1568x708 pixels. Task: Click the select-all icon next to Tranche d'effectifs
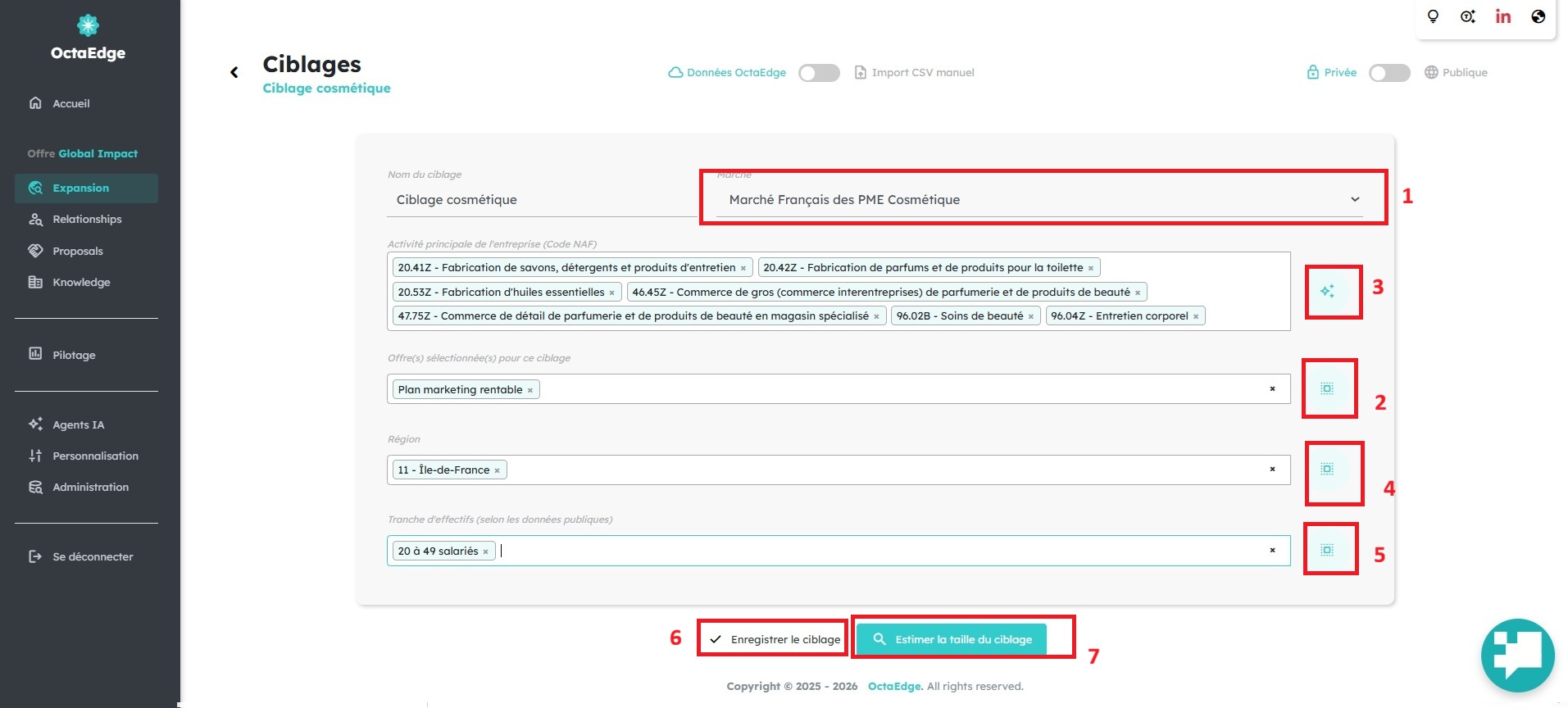pyautogui.click(x=1327, y=550)
